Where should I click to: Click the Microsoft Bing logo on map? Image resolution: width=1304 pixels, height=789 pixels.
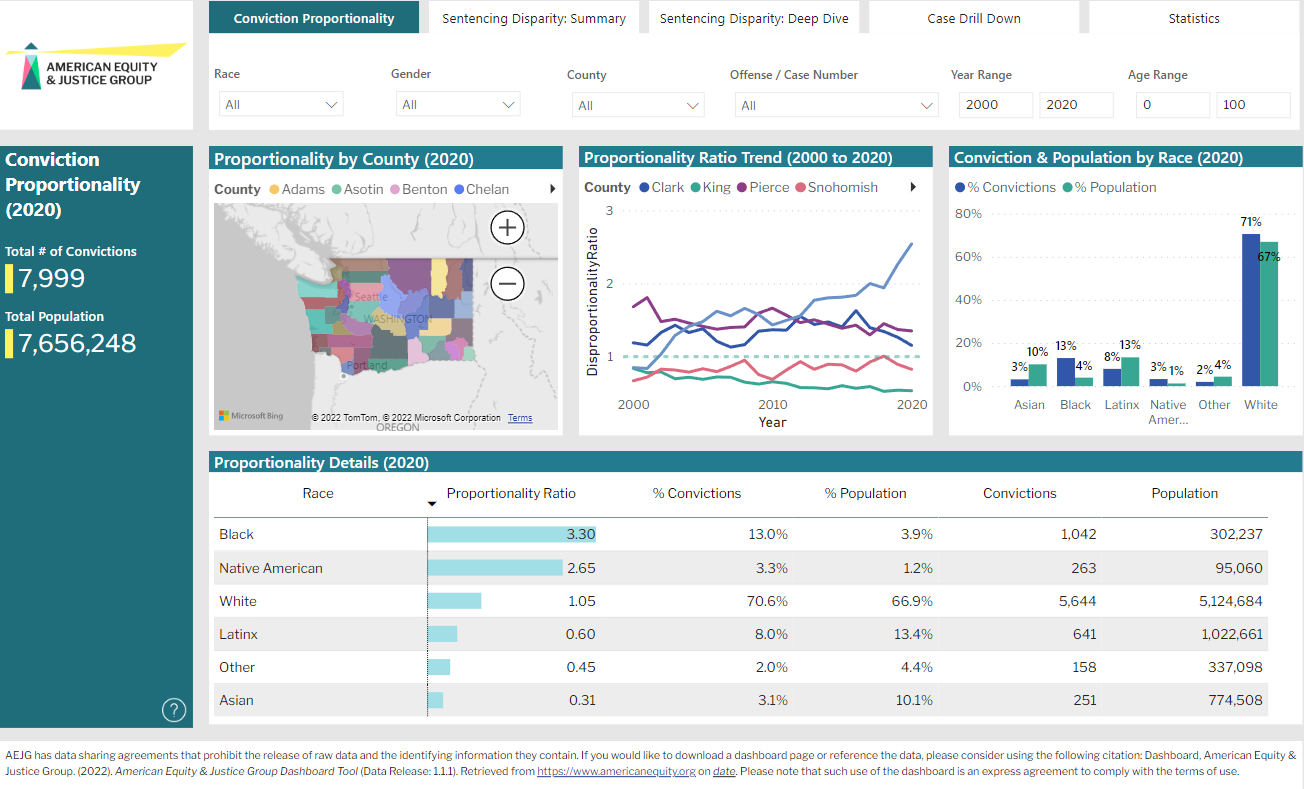(x=251, y=416)
